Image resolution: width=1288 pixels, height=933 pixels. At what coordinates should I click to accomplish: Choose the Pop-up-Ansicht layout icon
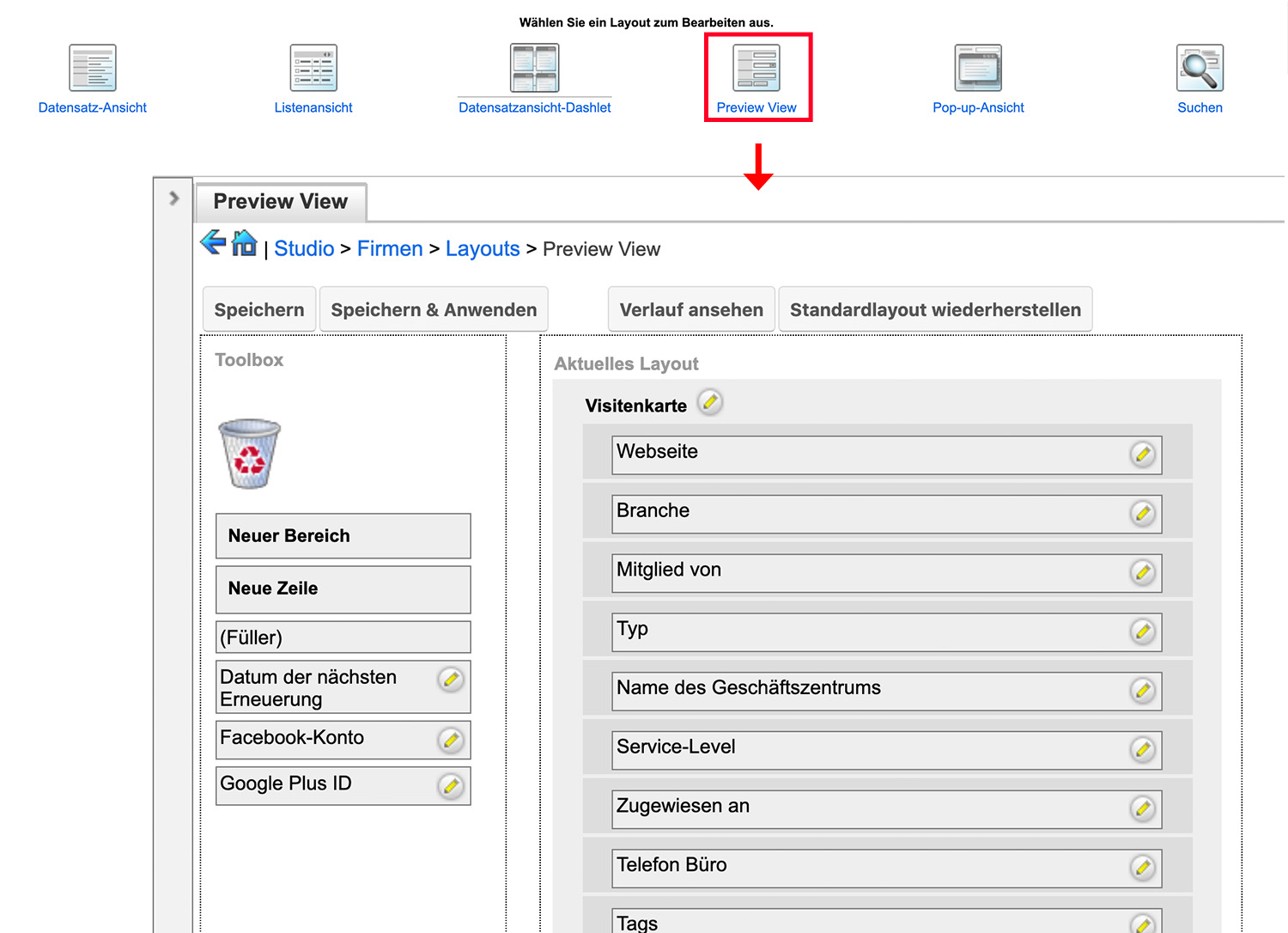978,68
